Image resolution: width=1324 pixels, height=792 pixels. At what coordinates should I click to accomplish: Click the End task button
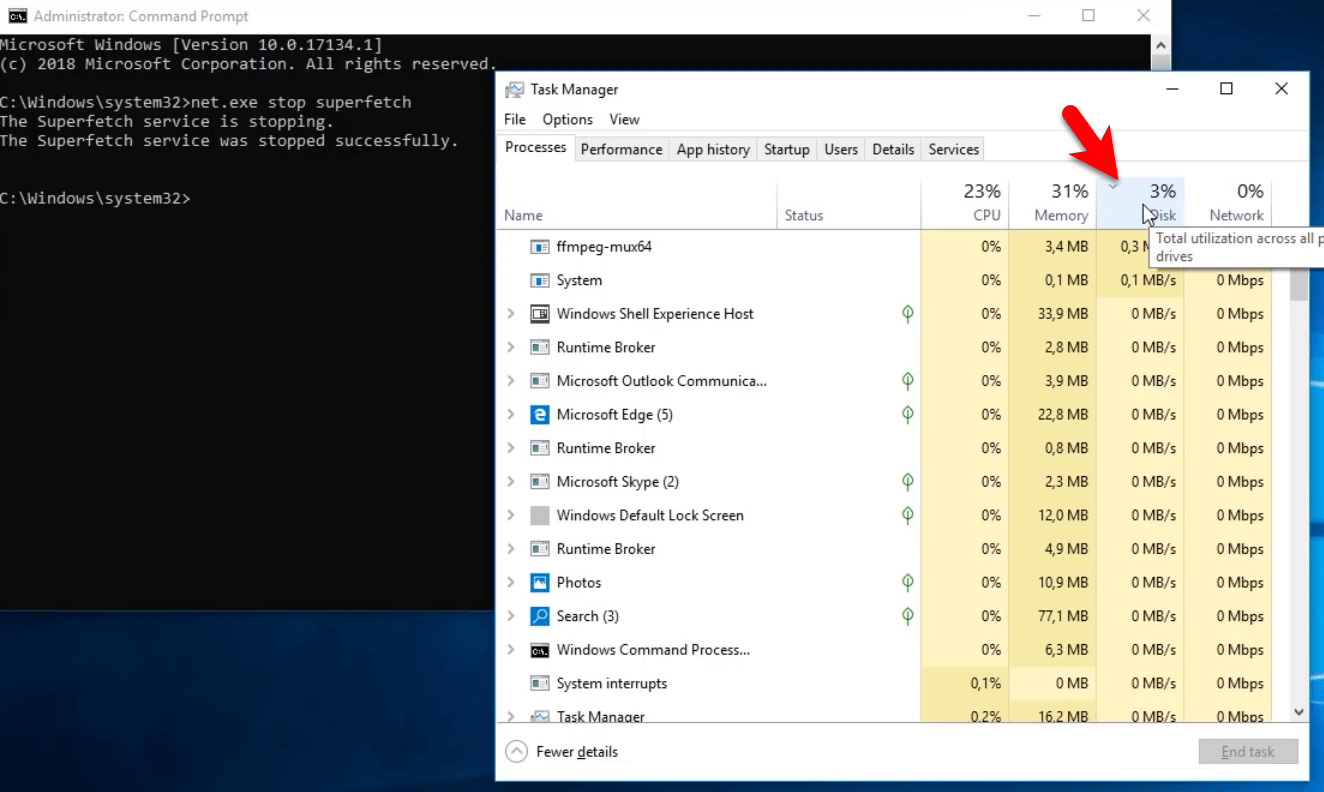click(1248, 752)
